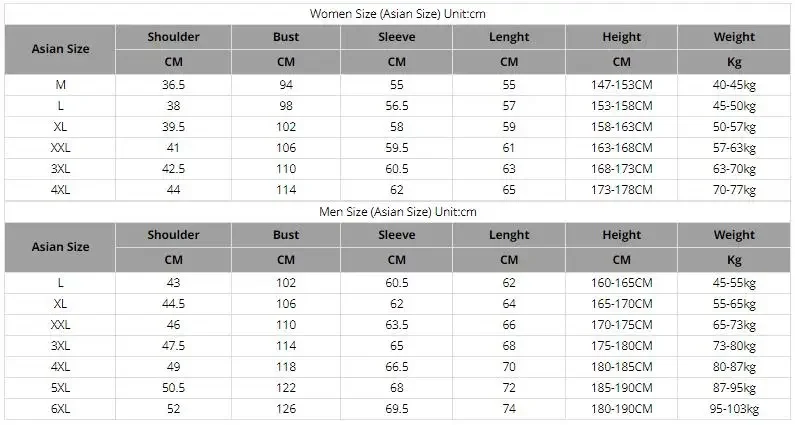Click the sleeve value 69.5

(x=396, y=409)
